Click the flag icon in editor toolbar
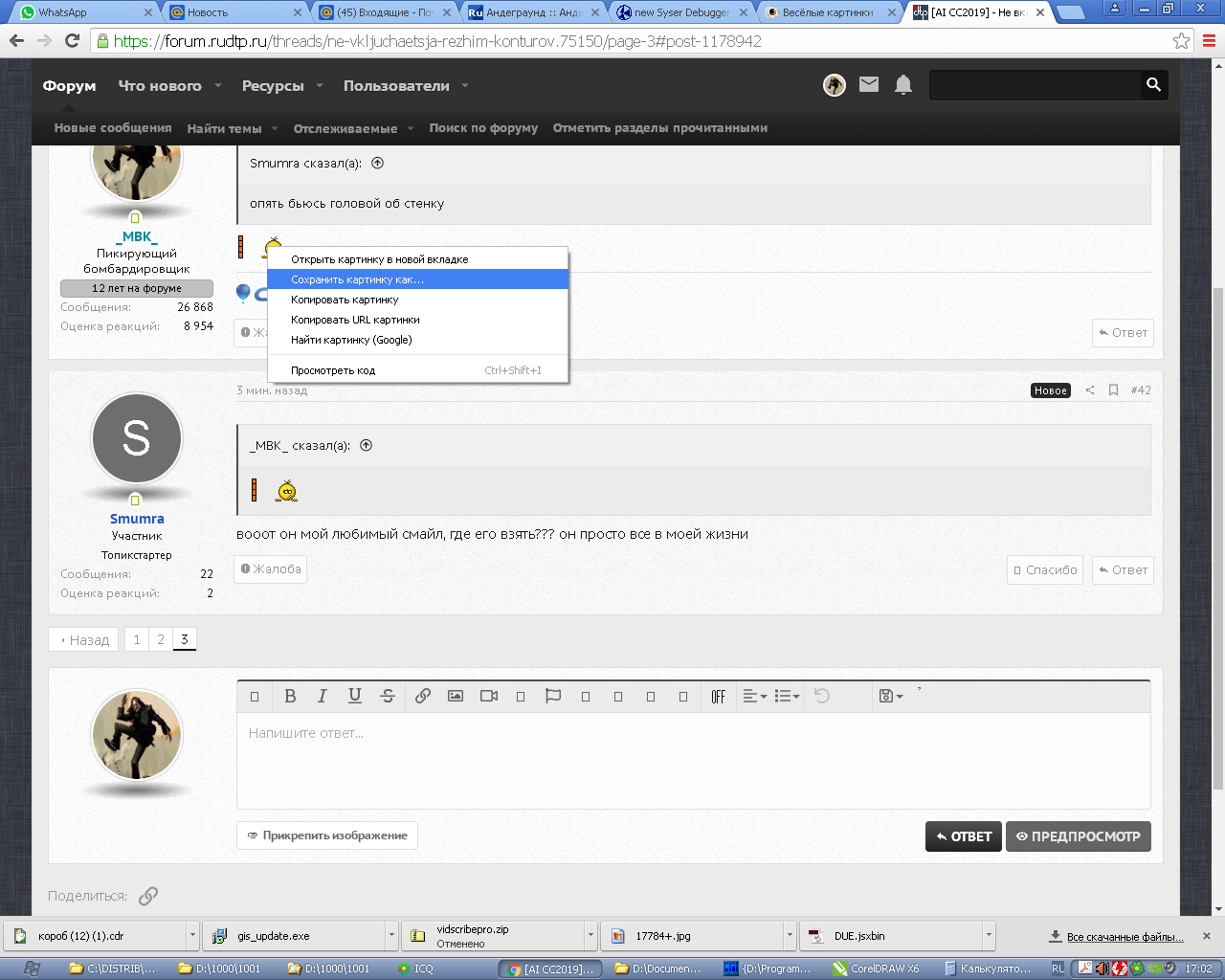Viewport: 1225px width, 980px height. point(553,697)
